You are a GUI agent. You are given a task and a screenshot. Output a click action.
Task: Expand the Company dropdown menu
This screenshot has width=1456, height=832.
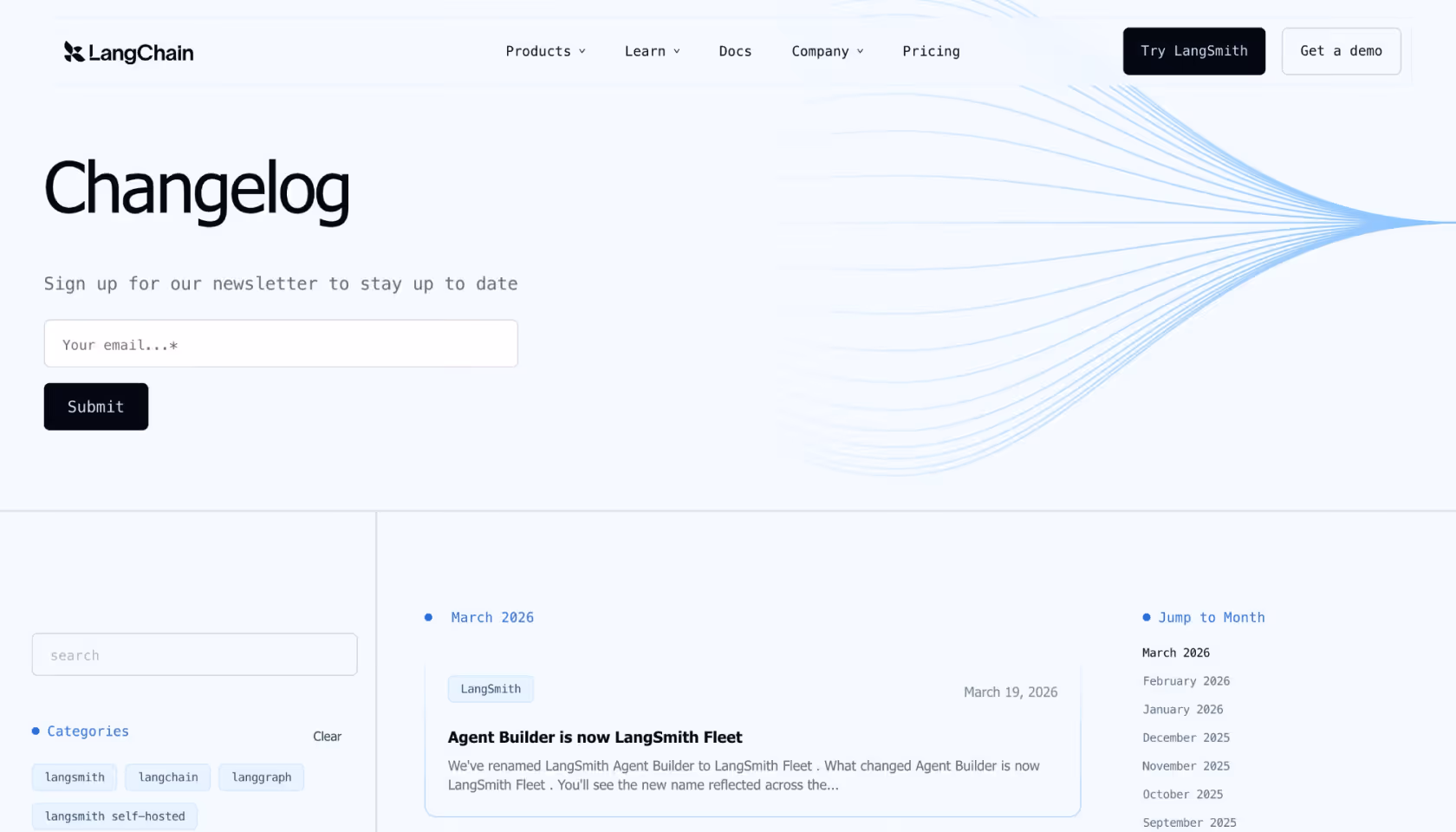coord(827,51)
